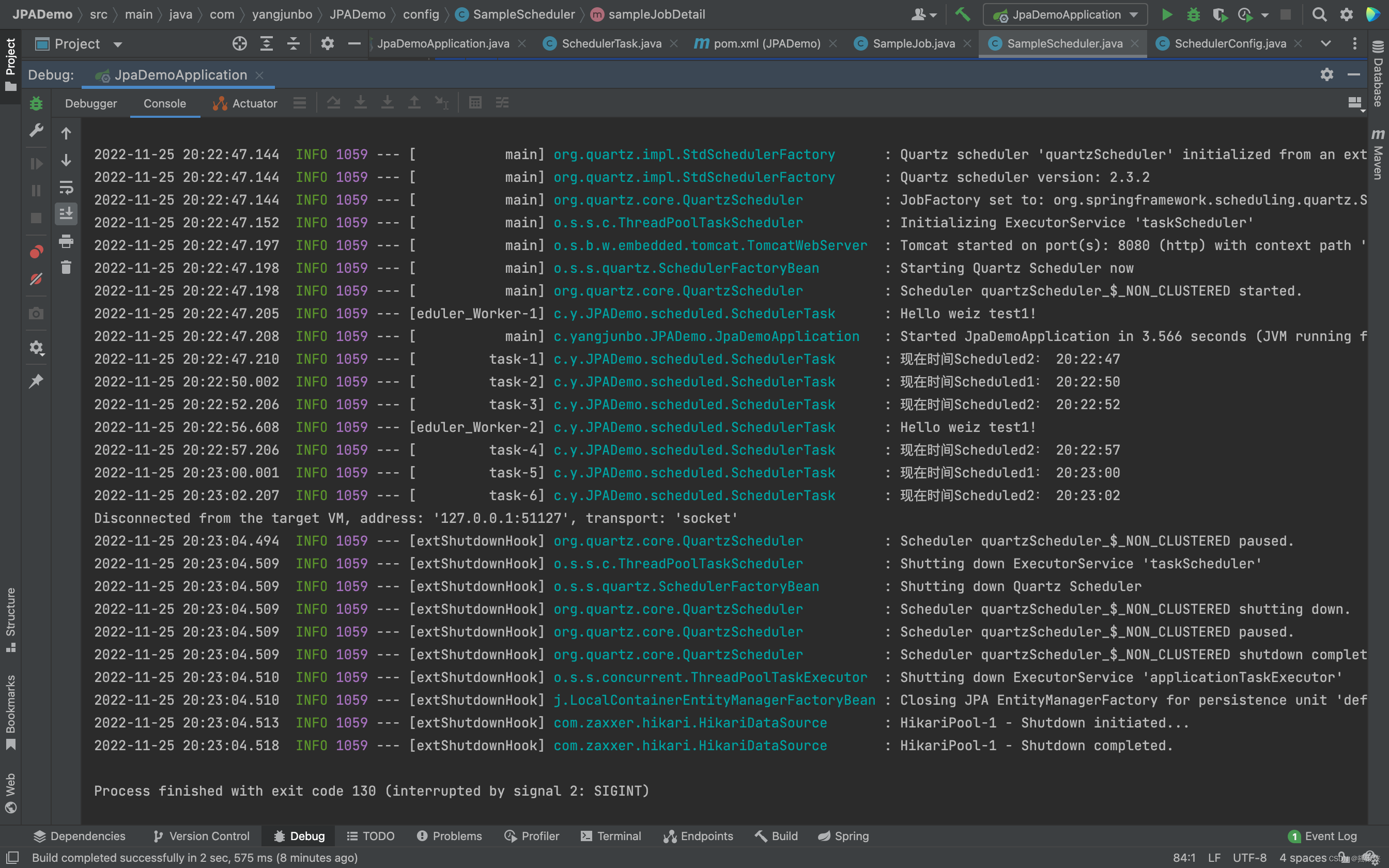
Task: Print console output using printer icon
Action: (66, 241)
